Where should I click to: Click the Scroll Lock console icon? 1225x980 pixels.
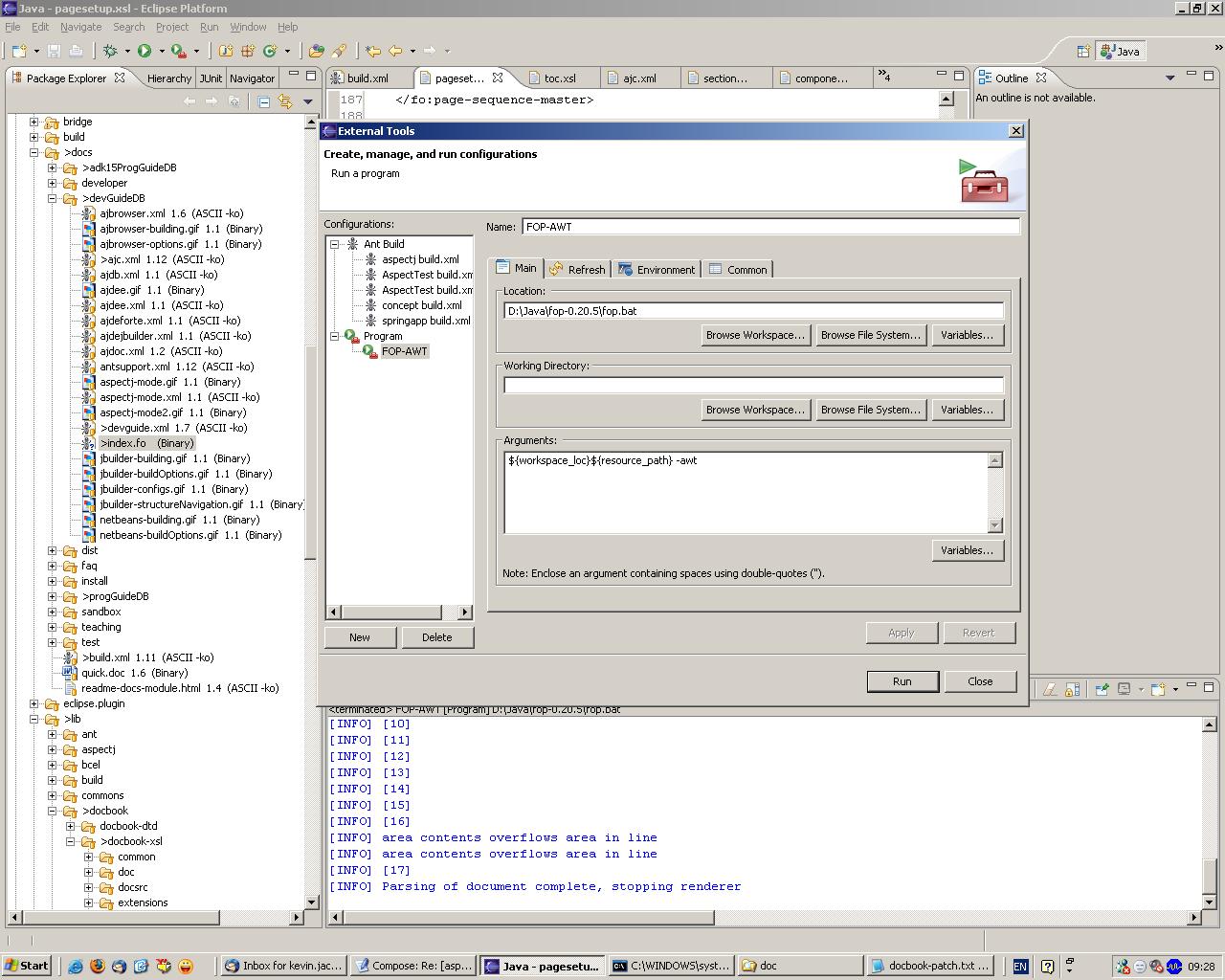tap(1072, 688)
